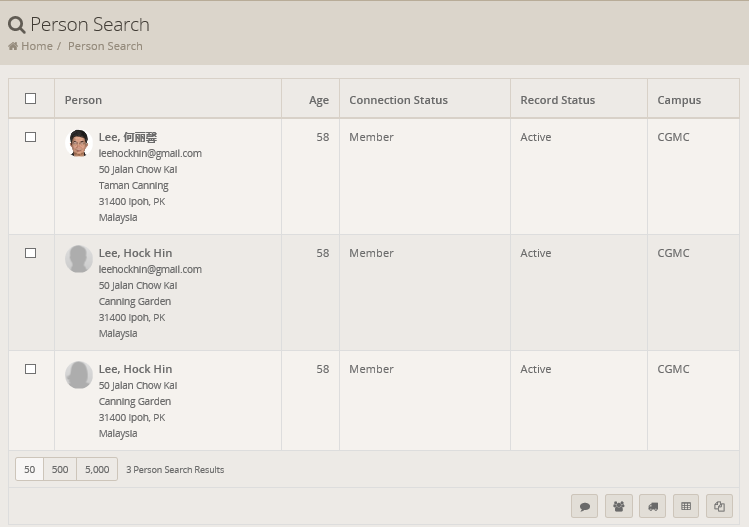Screen dimensions: 749x527
Task: Check the box for Lee, 何丽蓉
Action: point(30,137)
